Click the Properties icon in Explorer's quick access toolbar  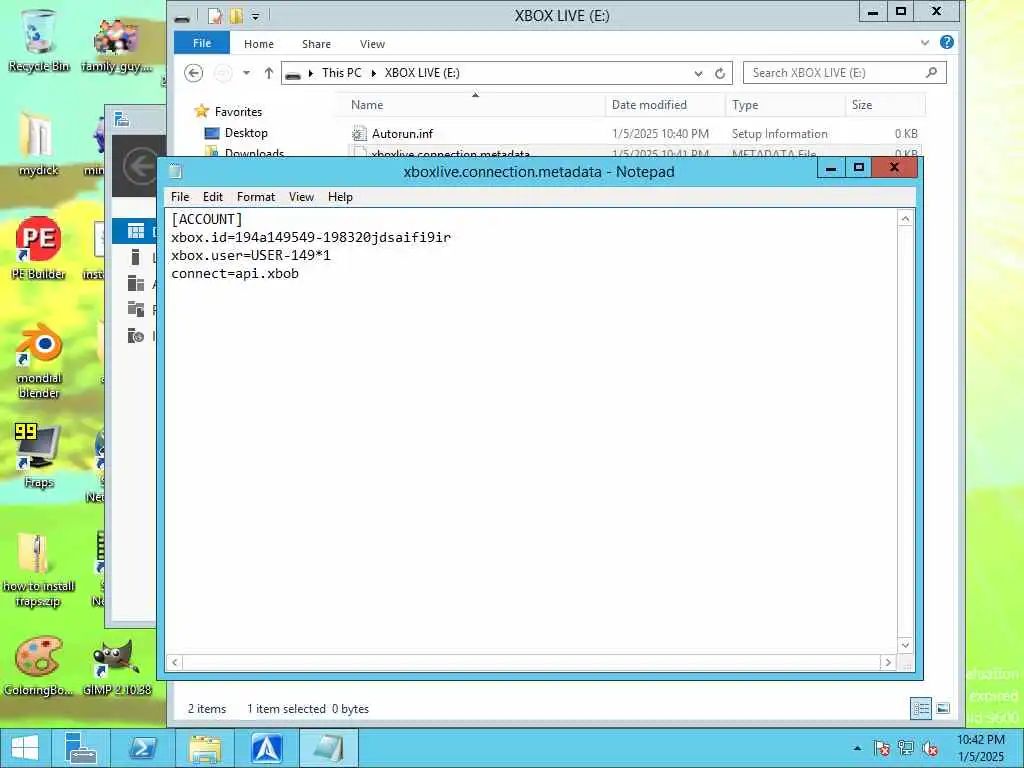pos(215,15)
